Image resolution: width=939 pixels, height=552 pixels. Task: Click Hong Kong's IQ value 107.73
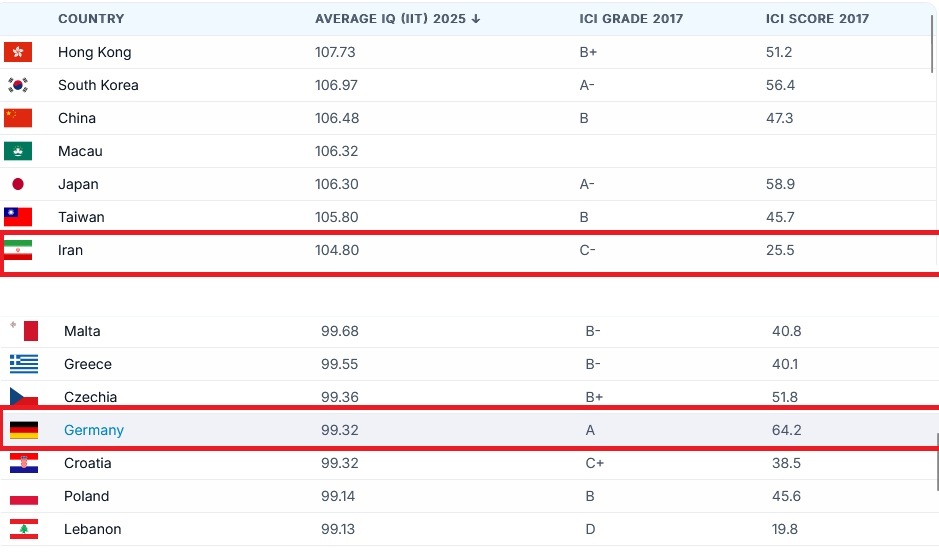[335, 52]
